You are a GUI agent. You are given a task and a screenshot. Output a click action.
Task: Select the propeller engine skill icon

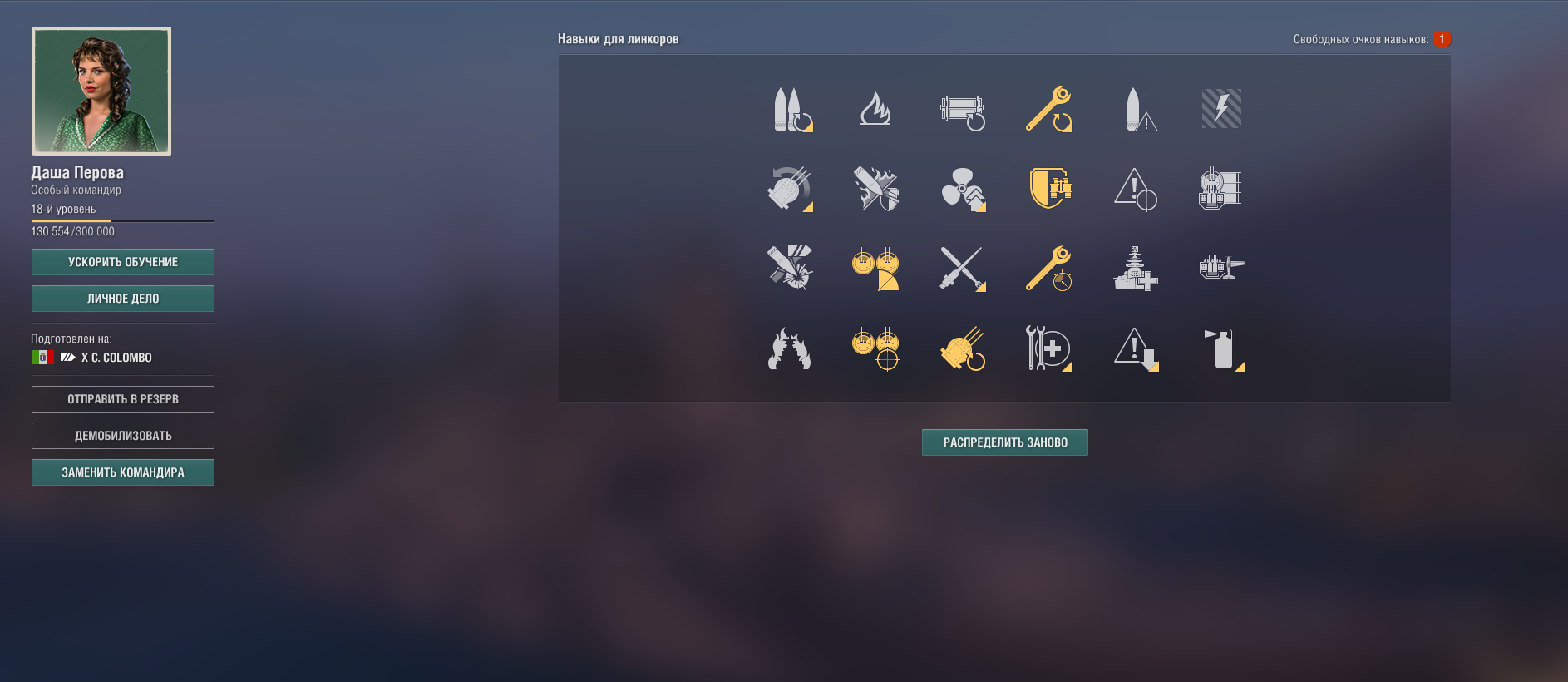963,189
